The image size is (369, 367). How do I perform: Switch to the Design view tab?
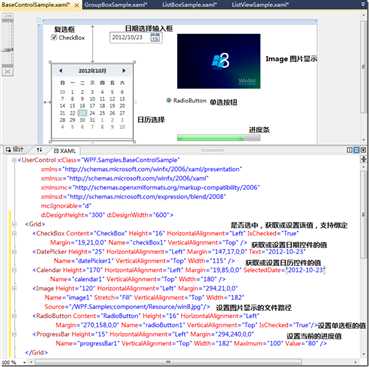click(x=14, y=150)
